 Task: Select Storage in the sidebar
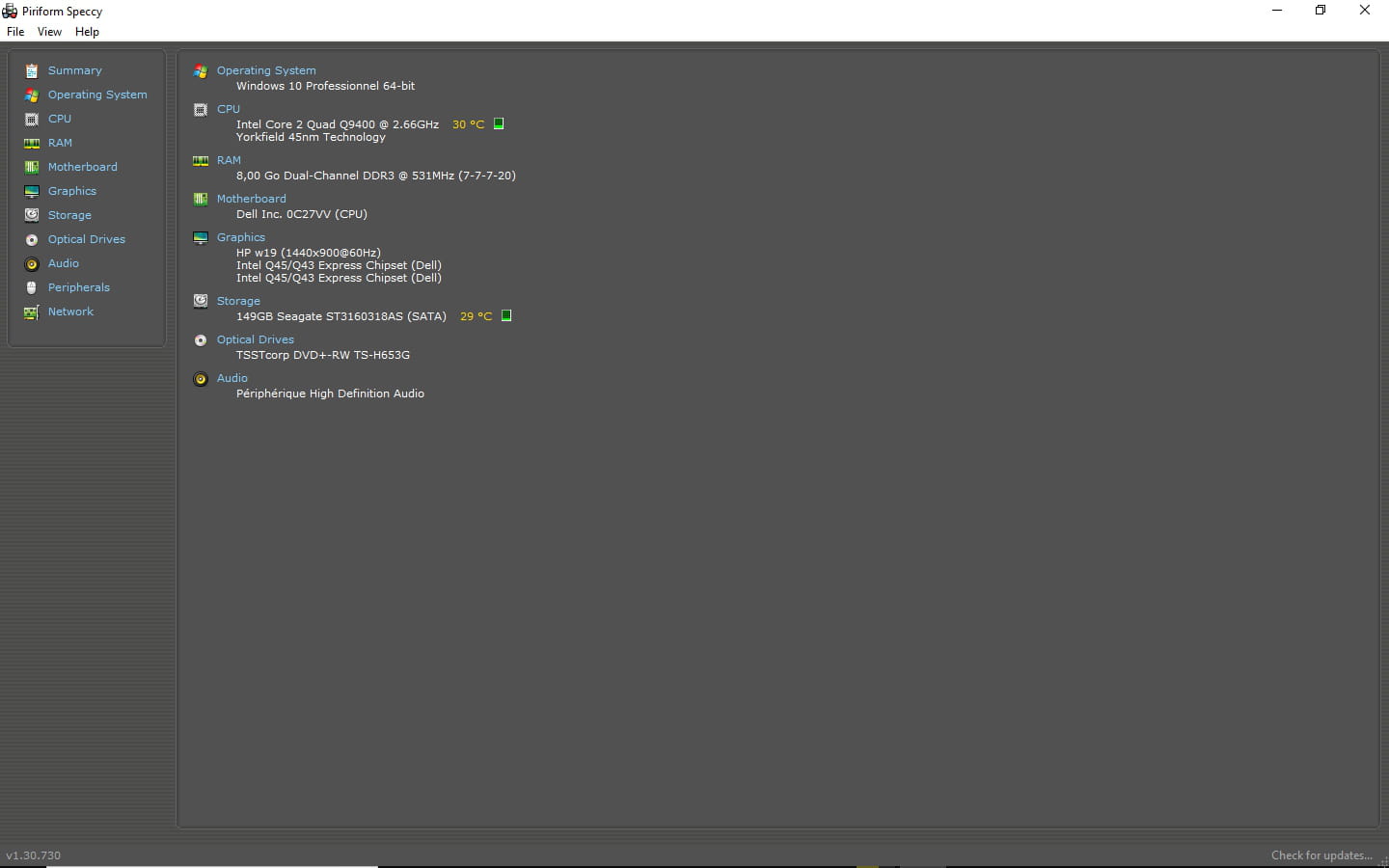click(x=69, y=215)
